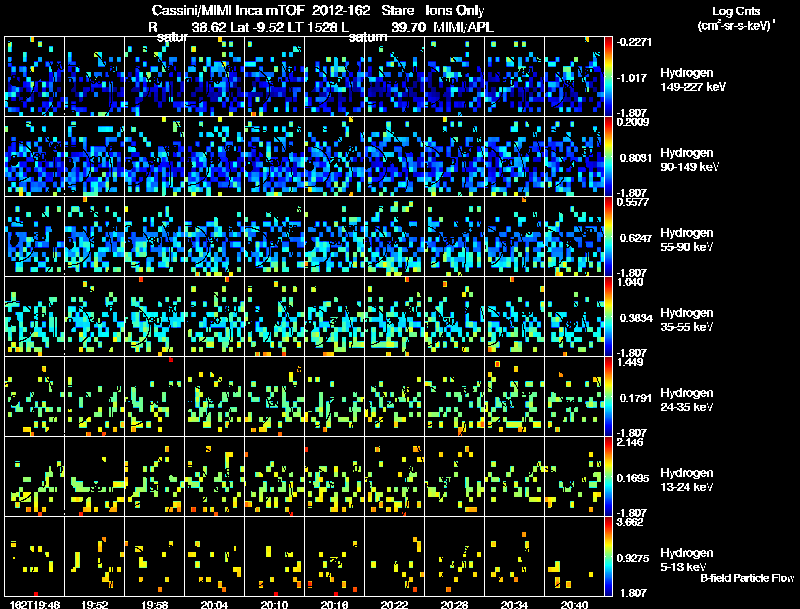Click the Log Cnts units header

click(736, 18)
